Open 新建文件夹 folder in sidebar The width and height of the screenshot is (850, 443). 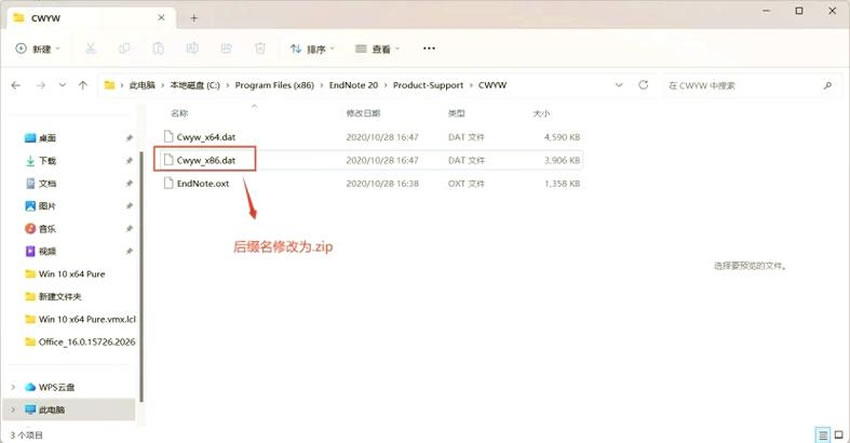point(60,297)
